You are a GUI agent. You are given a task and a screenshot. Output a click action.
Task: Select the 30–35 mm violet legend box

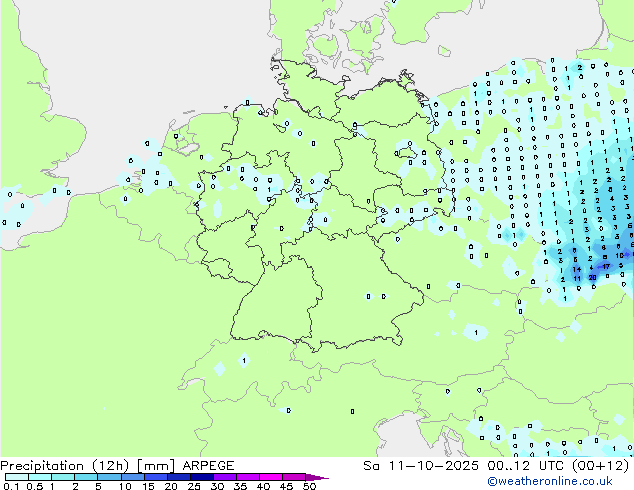(225, 477)
